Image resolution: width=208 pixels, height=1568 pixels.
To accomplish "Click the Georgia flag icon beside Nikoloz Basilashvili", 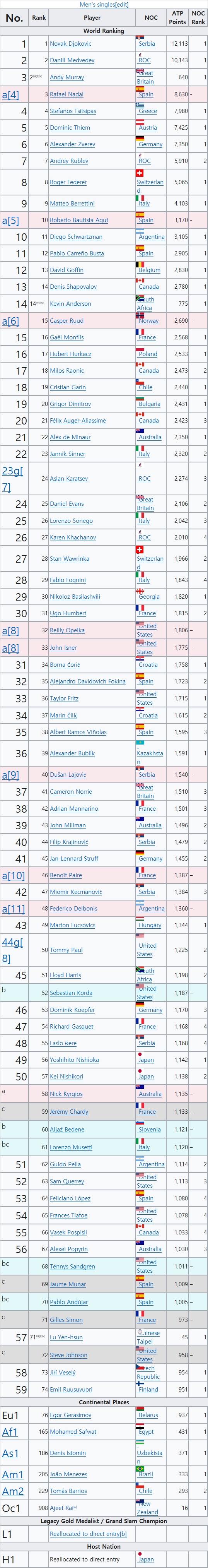I will [x=140, y=591].
